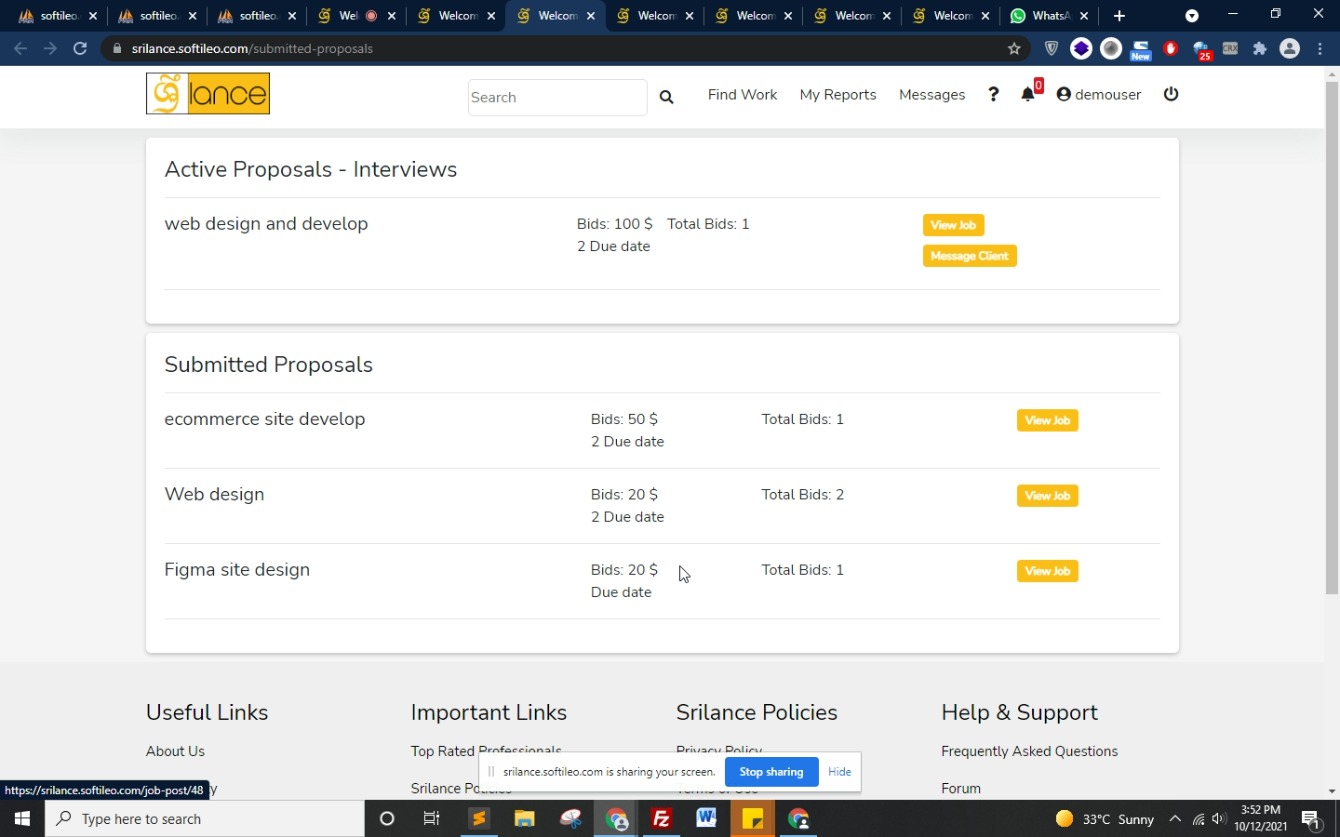Open the notifications bell icon
Image resolution: width=1340 pixels, height=837 pixels.
(x=1027, y=94)
